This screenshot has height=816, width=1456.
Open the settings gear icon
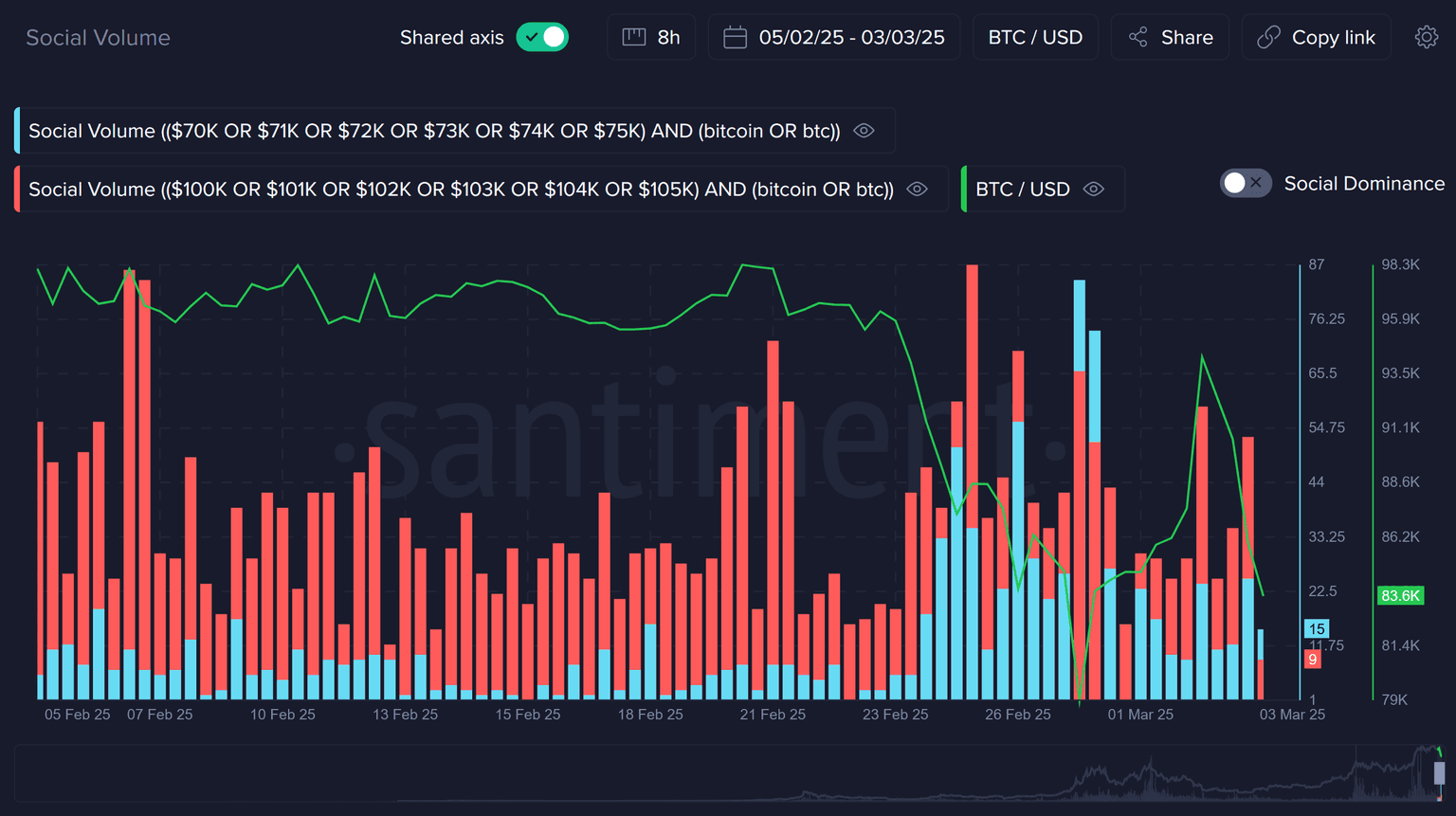coord(1426,37)
